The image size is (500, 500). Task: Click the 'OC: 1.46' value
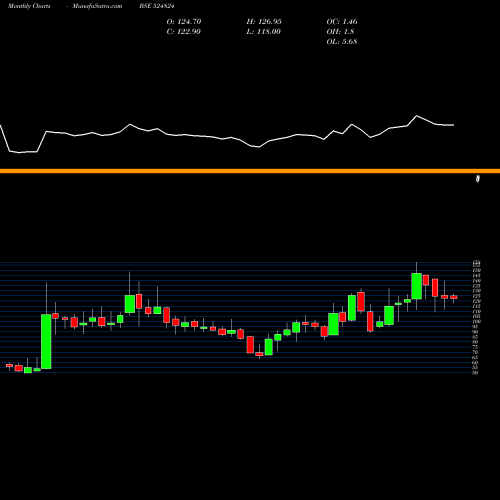click(342, 22)
